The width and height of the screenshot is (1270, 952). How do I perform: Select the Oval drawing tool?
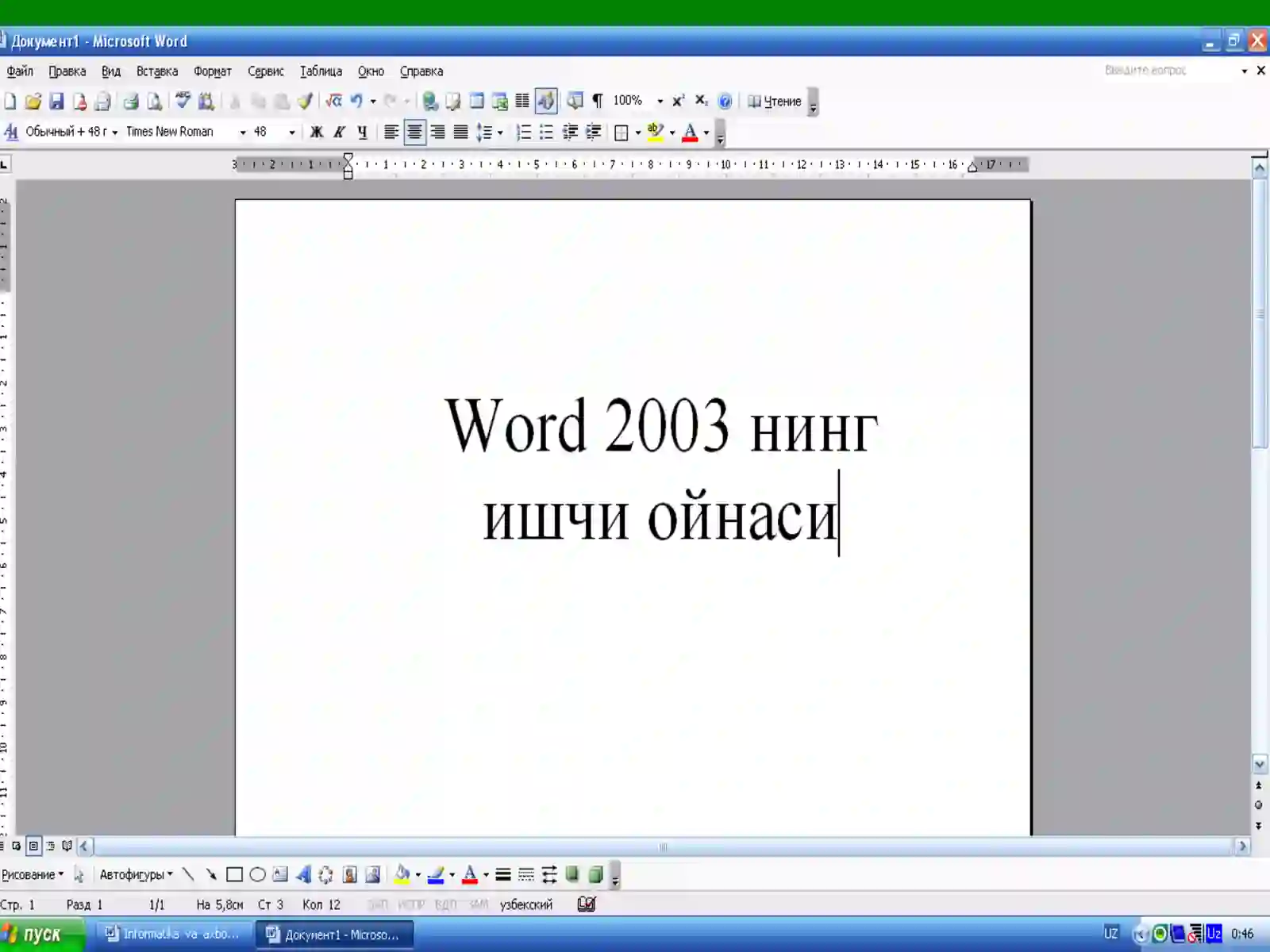[x=257, y=875]
